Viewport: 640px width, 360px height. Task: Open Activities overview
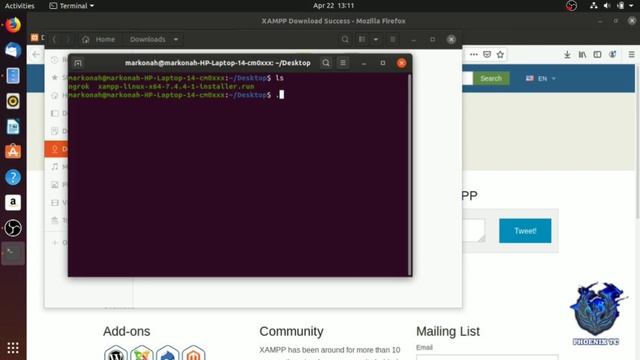click(20, 6)
